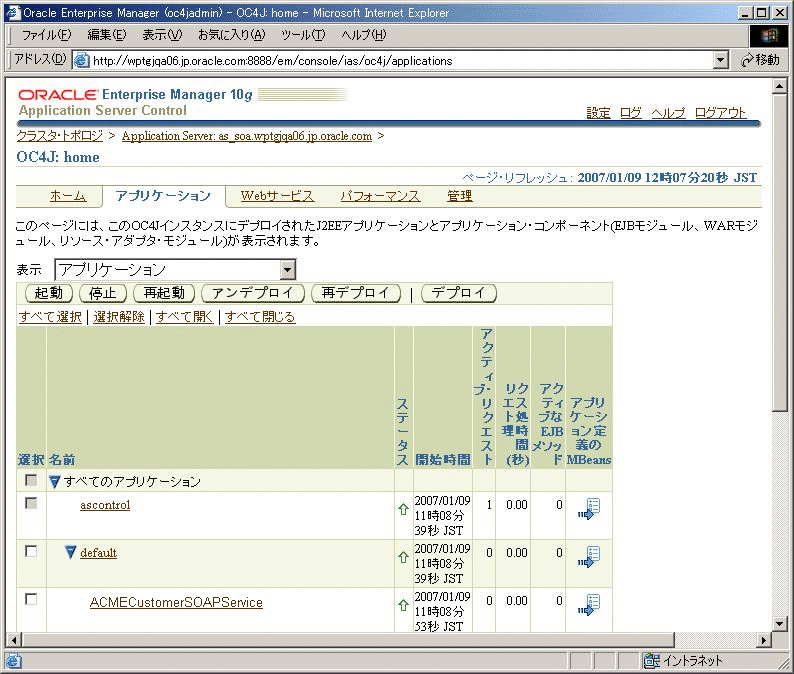Click the vertical scrollbar down arrow
The width and height of the screenshot is (794, 674).
point(779,624)
